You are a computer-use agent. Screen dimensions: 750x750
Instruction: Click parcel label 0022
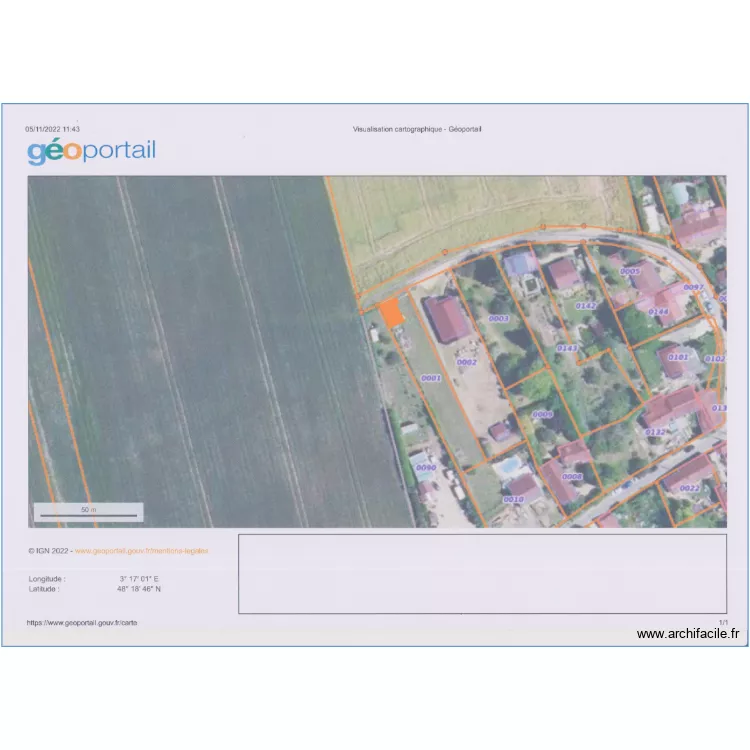(x=690, y=488)
